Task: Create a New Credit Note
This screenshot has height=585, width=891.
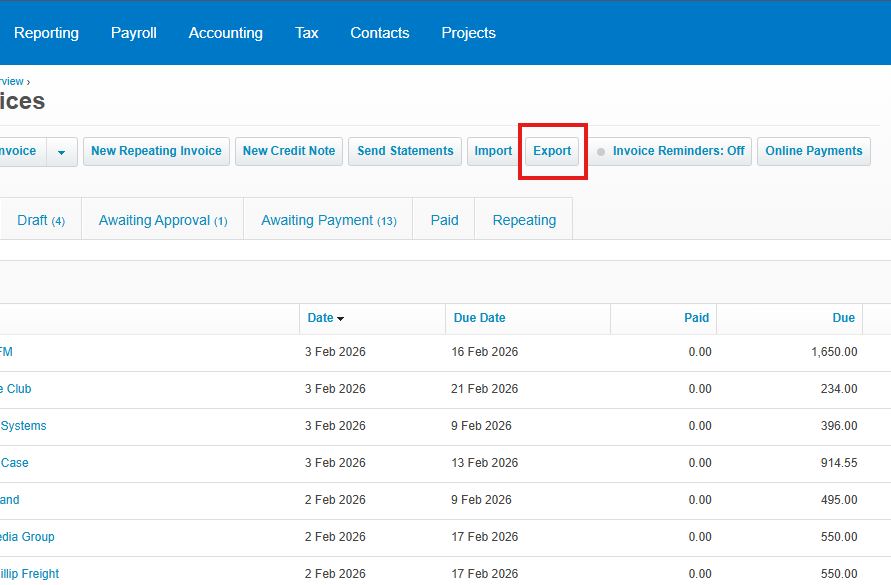Action: pos(288,151)
